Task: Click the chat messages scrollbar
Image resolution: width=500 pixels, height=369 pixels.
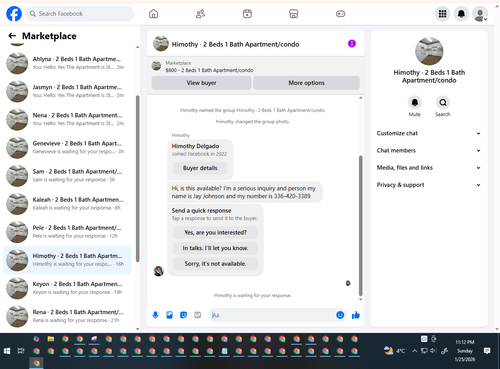Action: point(360,226)
